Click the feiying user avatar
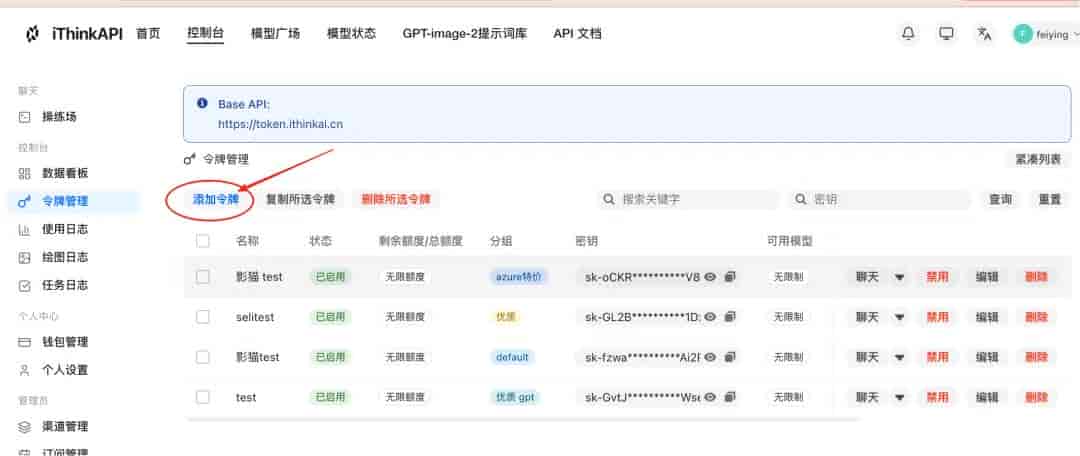Screen dimensions: 1080x456 (x=1022, y=34)
